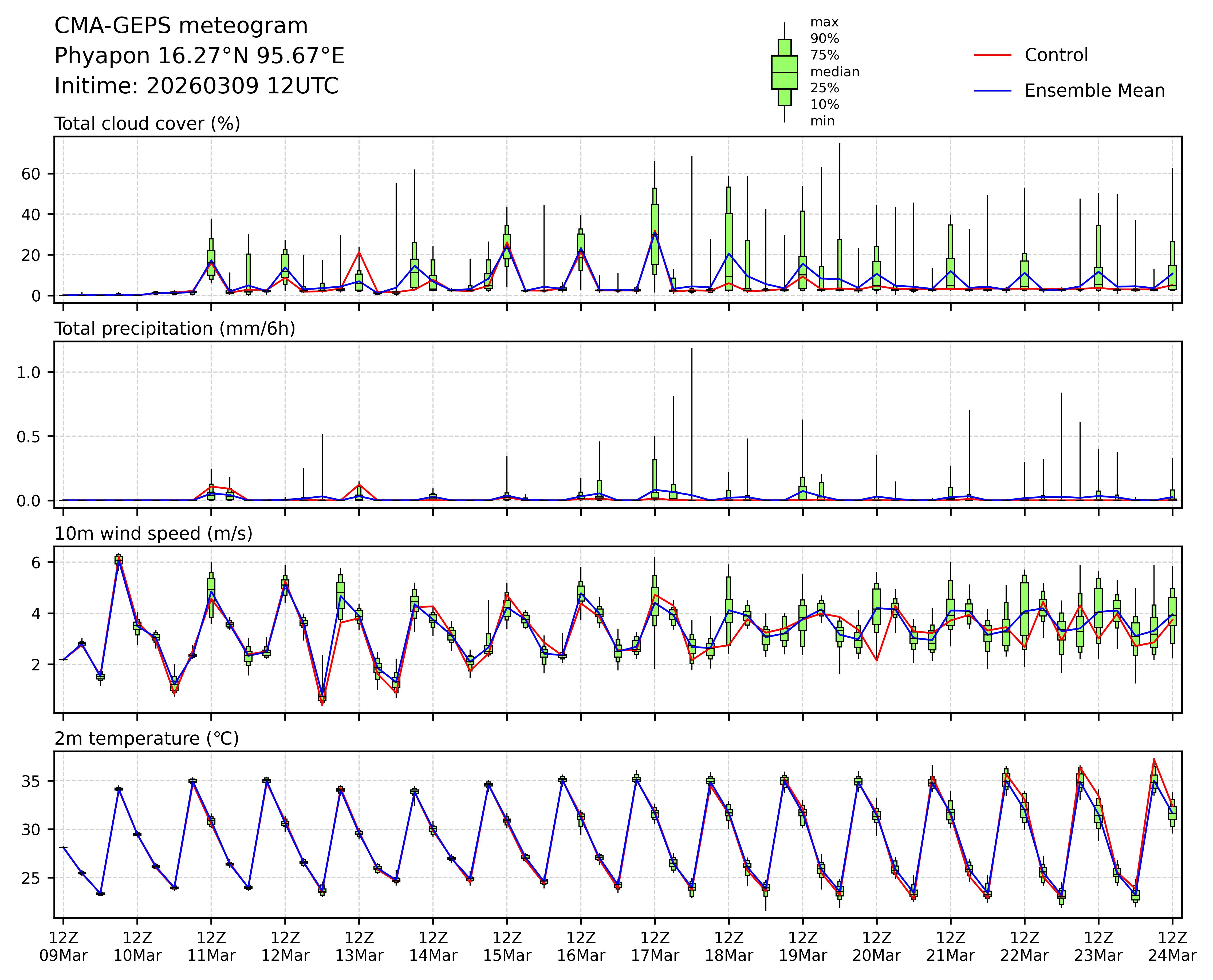Screen dimensions: 1213x980
Task: Click the 2m temperature panel title
Action: coord(146,738)
